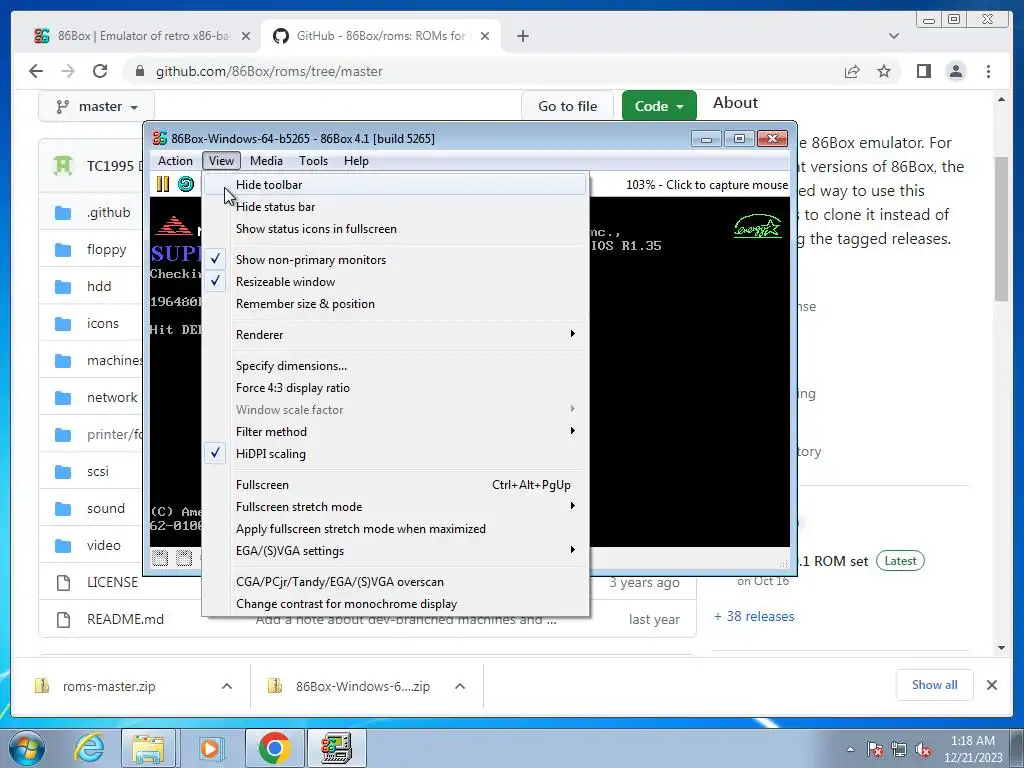The width and height of the screenshot is (1024, 768).
Task: Open the hdd folder icon
Action: 63,287
